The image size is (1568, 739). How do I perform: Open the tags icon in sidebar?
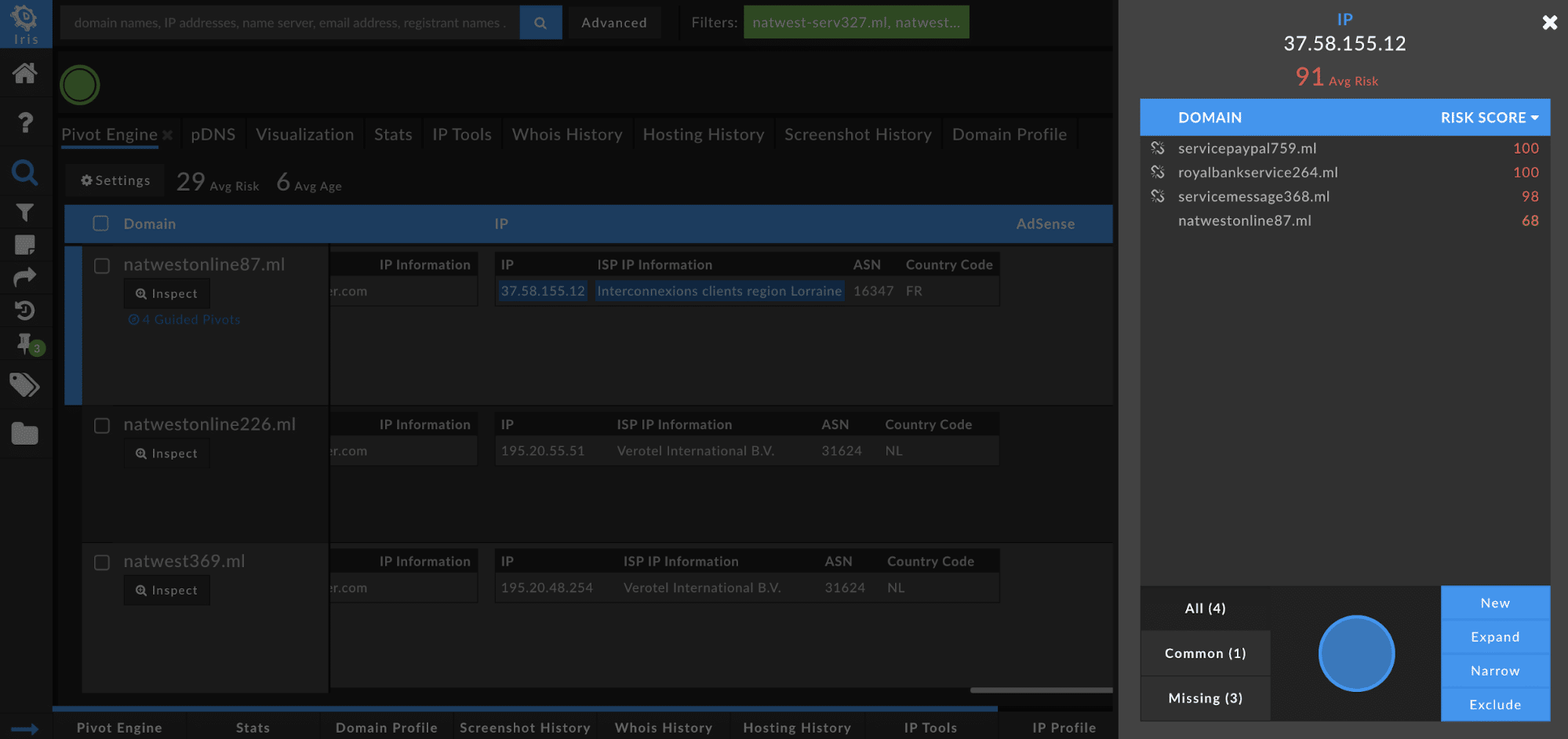[x=24, y=384]
